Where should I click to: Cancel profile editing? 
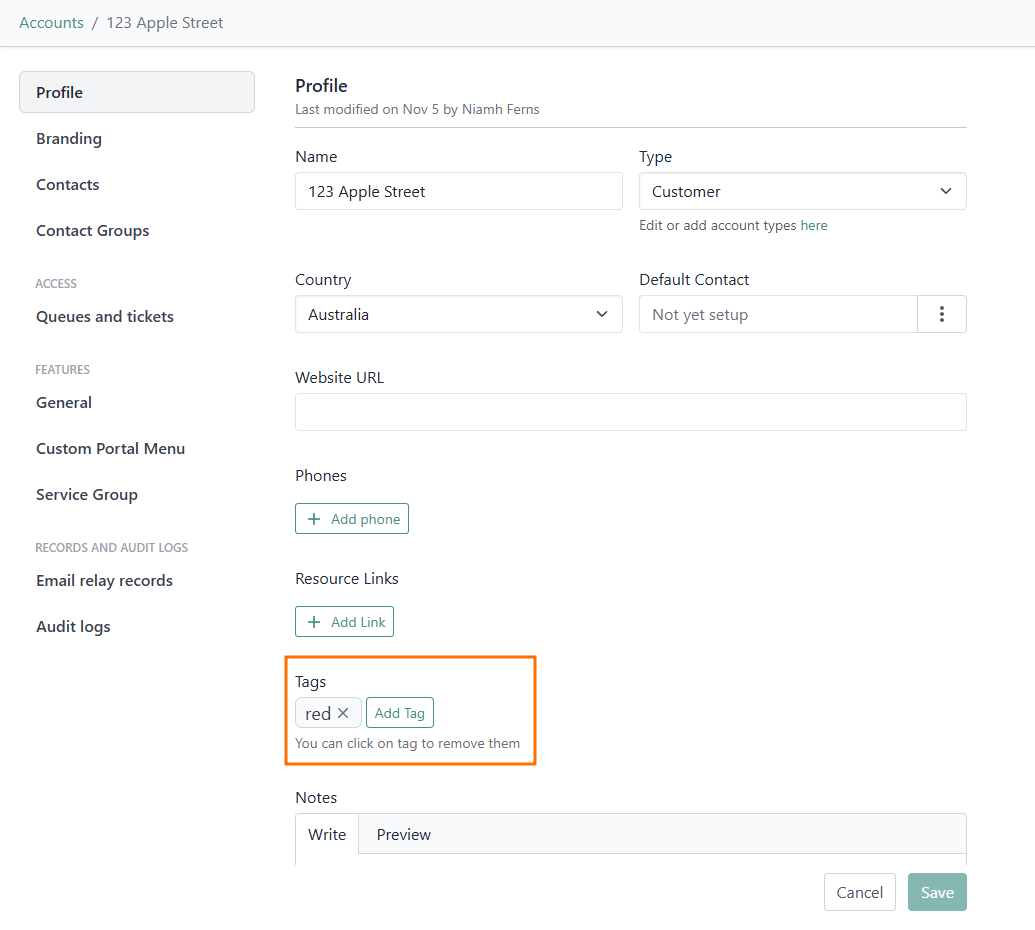pos(860,892)
